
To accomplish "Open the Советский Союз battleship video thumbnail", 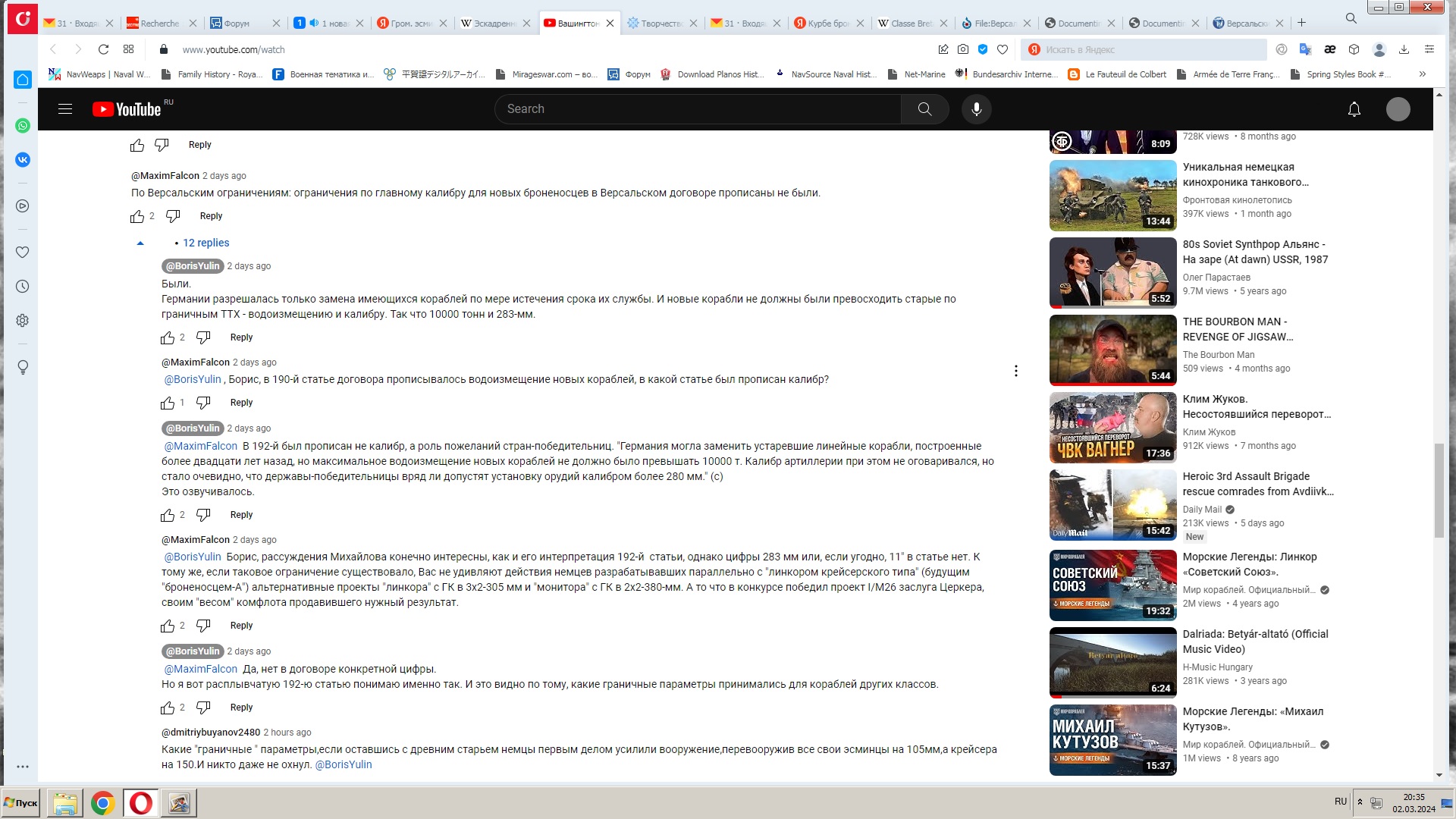I will pyautogui.click(x=1112, y=585).
